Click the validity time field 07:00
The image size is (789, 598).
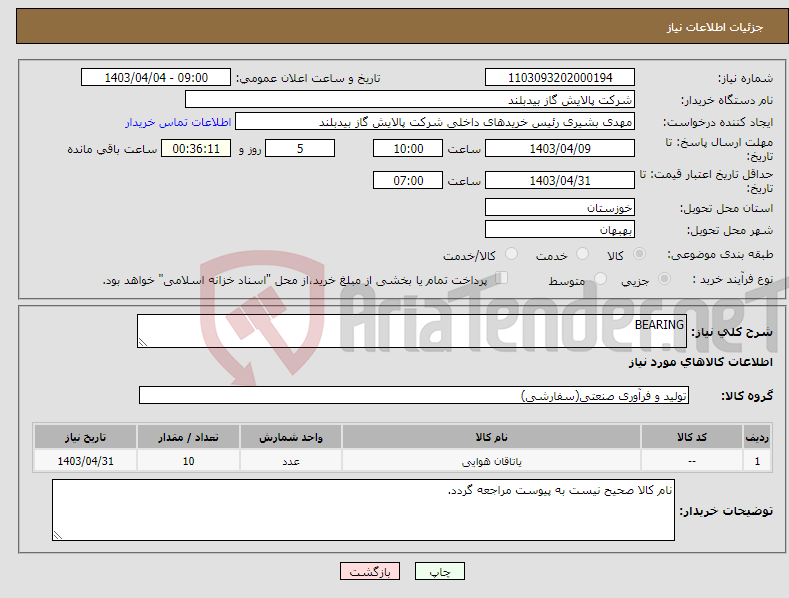(x=408, y=180)
